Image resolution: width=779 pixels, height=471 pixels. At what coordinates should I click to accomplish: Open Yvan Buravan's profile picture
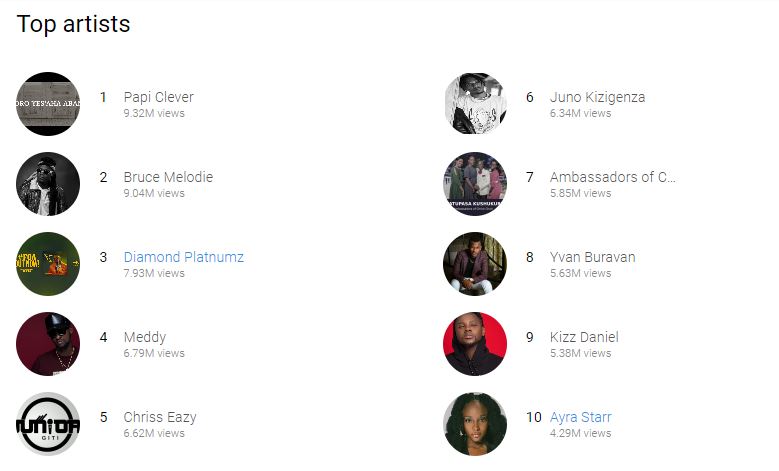[475, 264]
